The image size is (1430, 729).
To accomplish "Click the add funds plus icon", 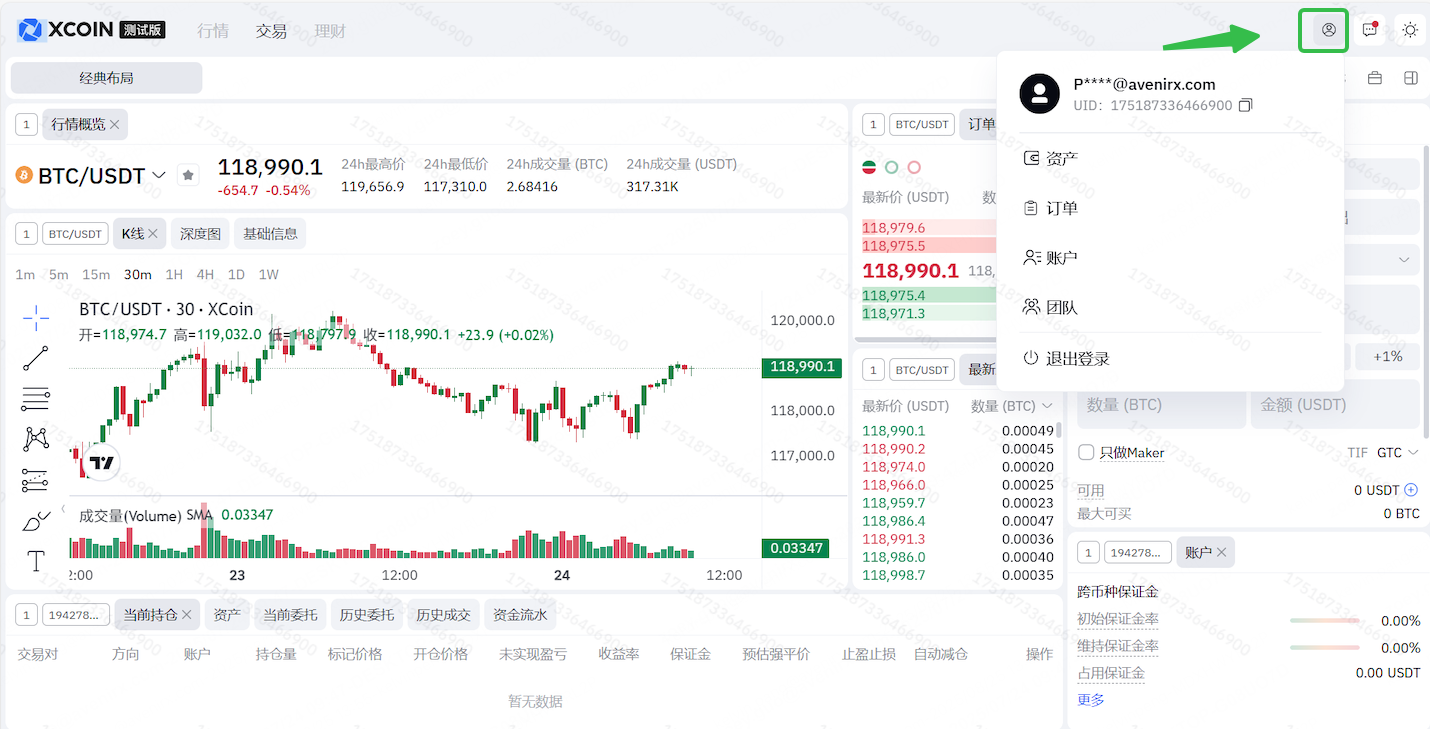I will pyautogui.click(x=1411, y=490).
